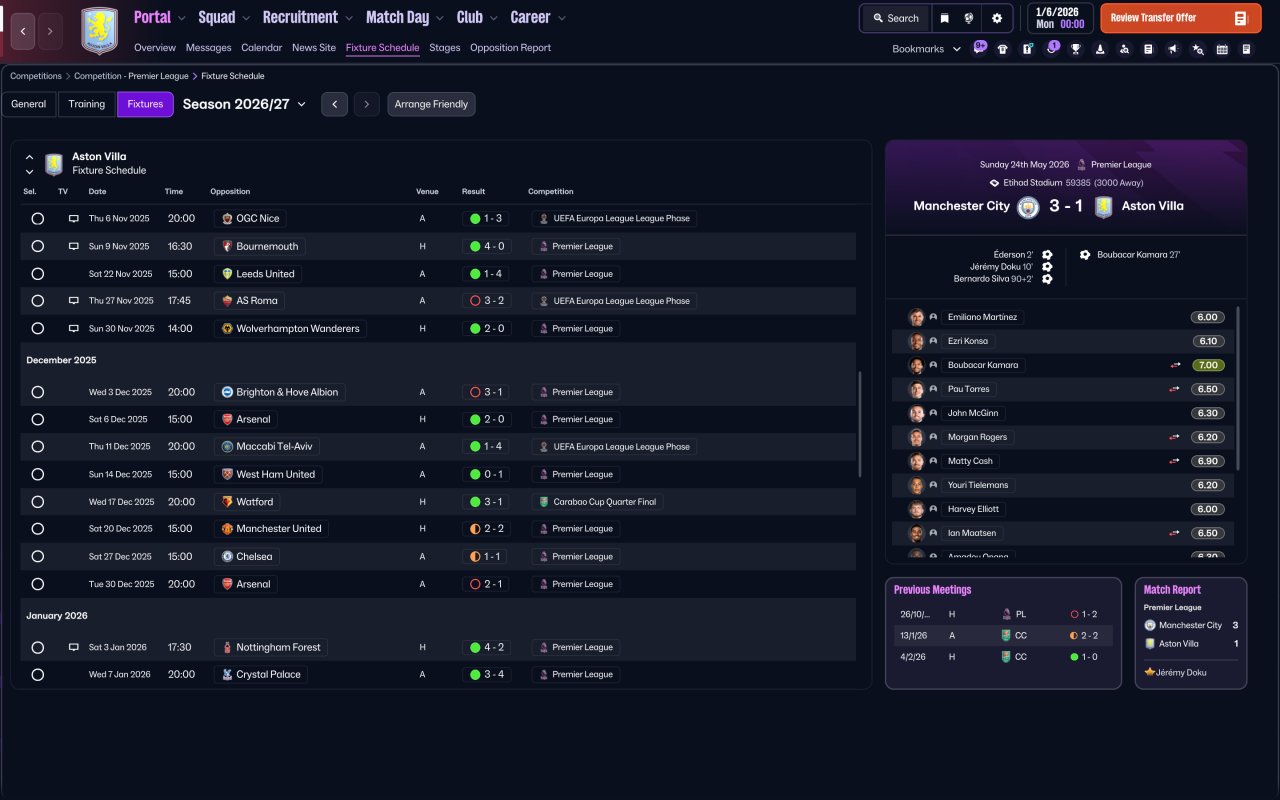Click the General view button
The width and height of the screenshot is (1280, 800).
pyautogui.click(x=29, y=104)
